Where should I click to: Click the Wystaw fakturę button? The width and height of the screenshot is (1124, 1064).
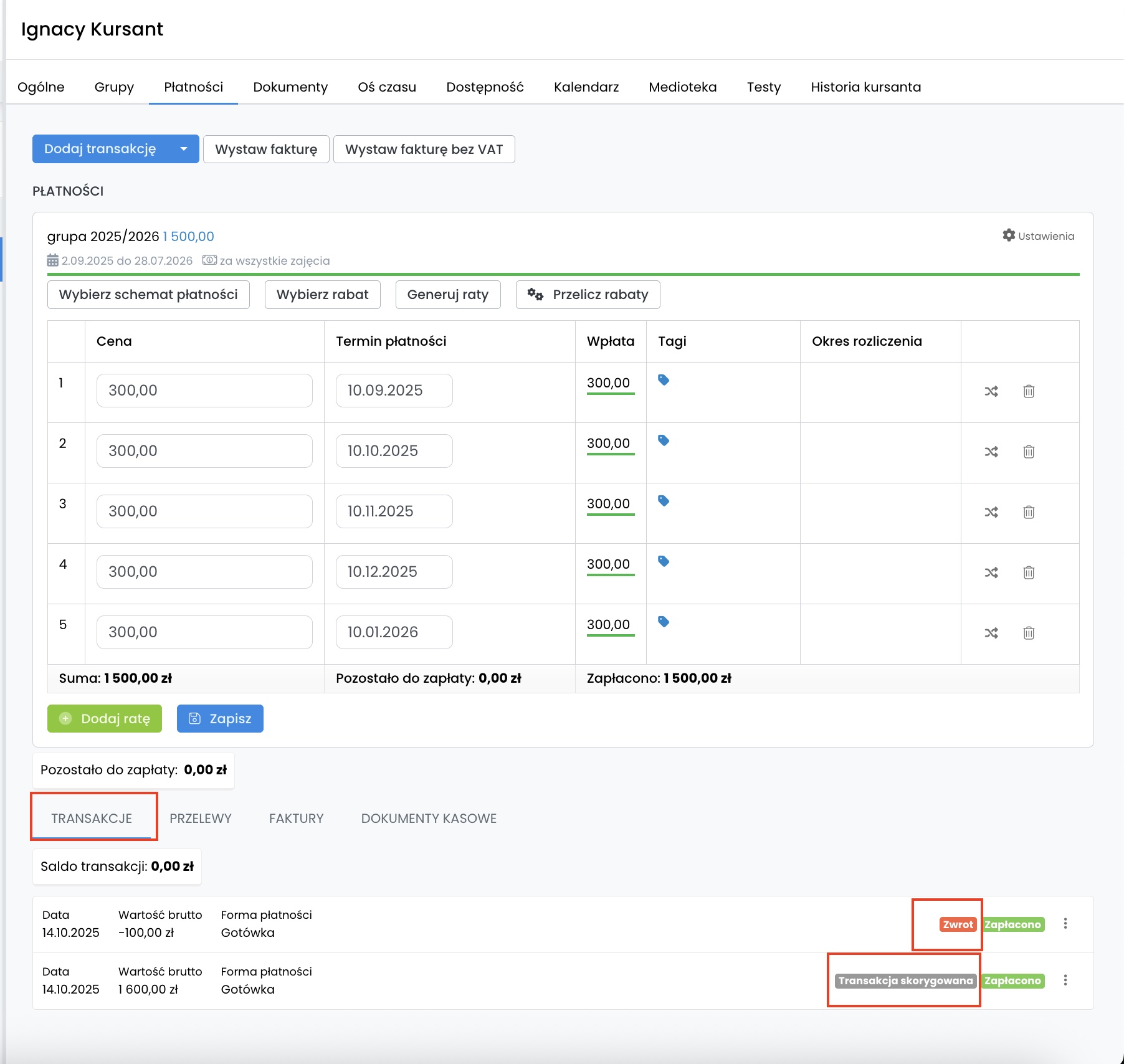[266, 150]
